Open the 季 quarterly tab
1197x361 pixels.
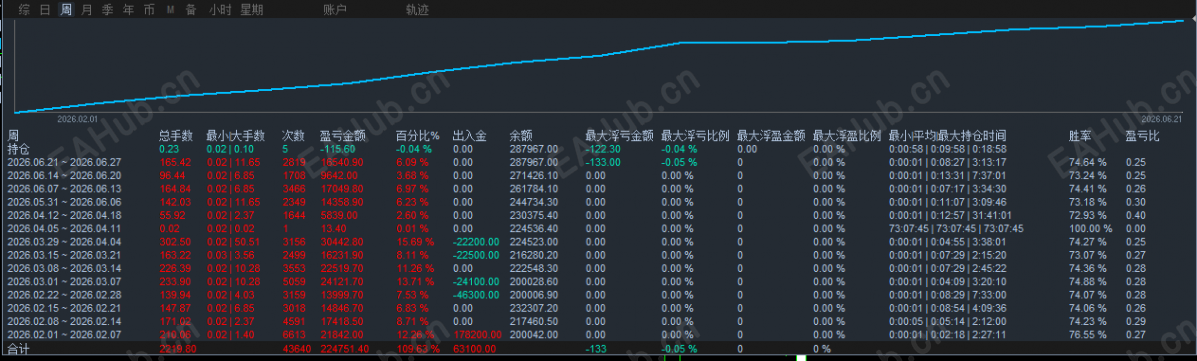[x=108, y=10]
